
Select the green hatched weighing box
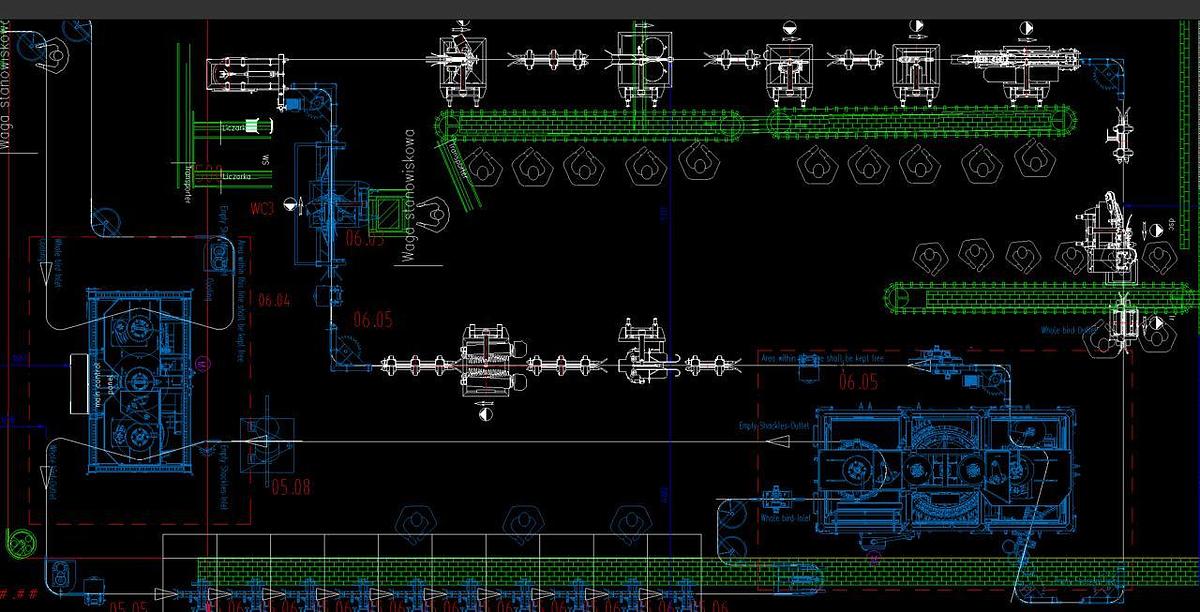coord(385,212)
